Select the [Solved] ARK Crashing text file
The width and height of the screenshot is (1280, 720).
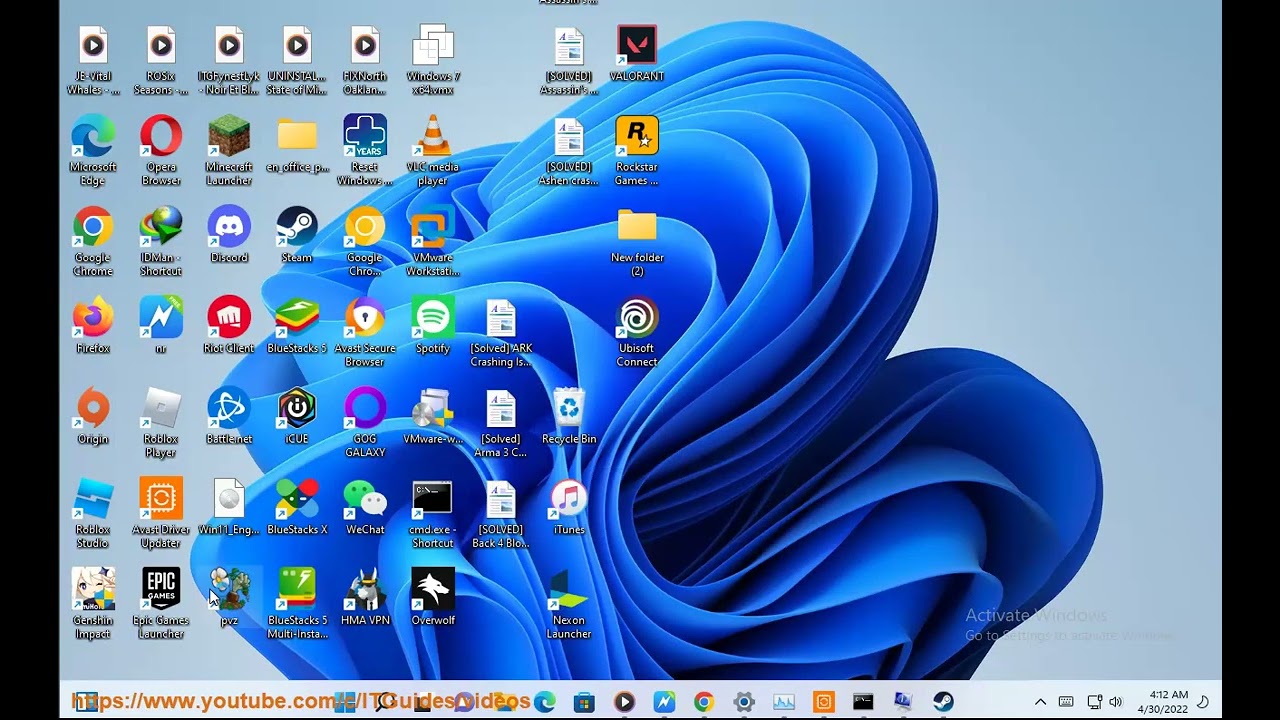(x=501, y=332)
